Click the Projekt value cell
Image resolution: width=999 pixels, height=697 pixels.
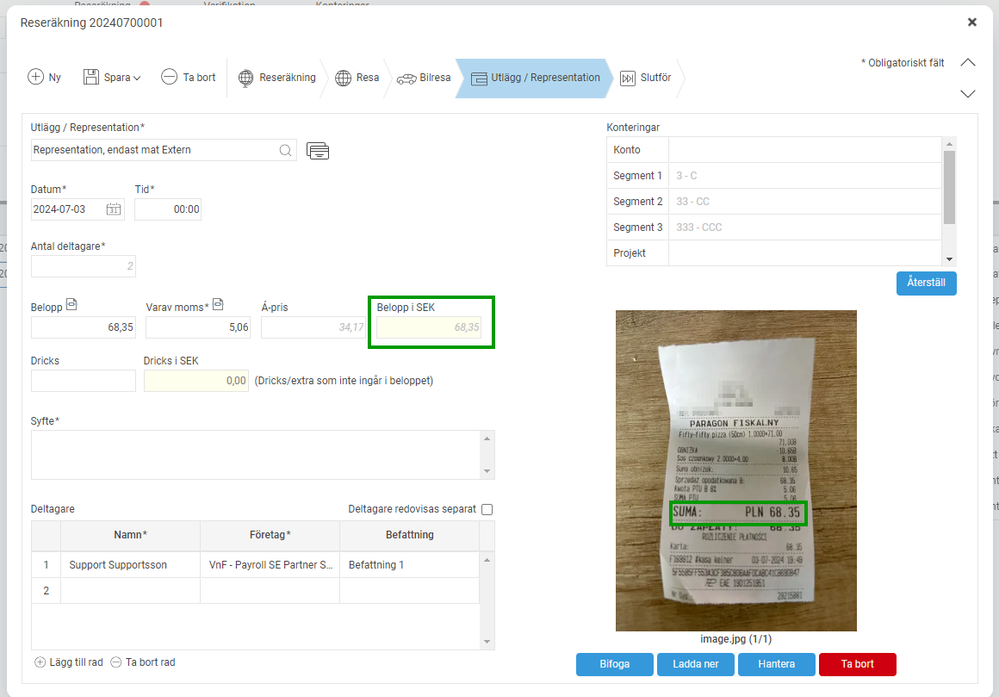pyautogui.click(x=805, y=253)
